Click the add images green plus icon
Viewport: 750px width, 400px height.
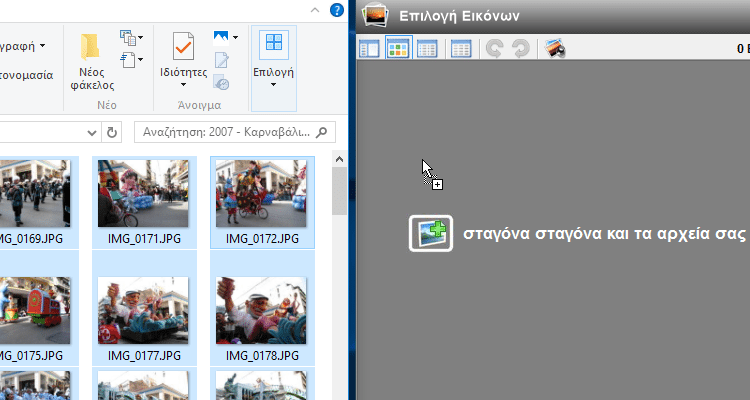pos(430,233)
